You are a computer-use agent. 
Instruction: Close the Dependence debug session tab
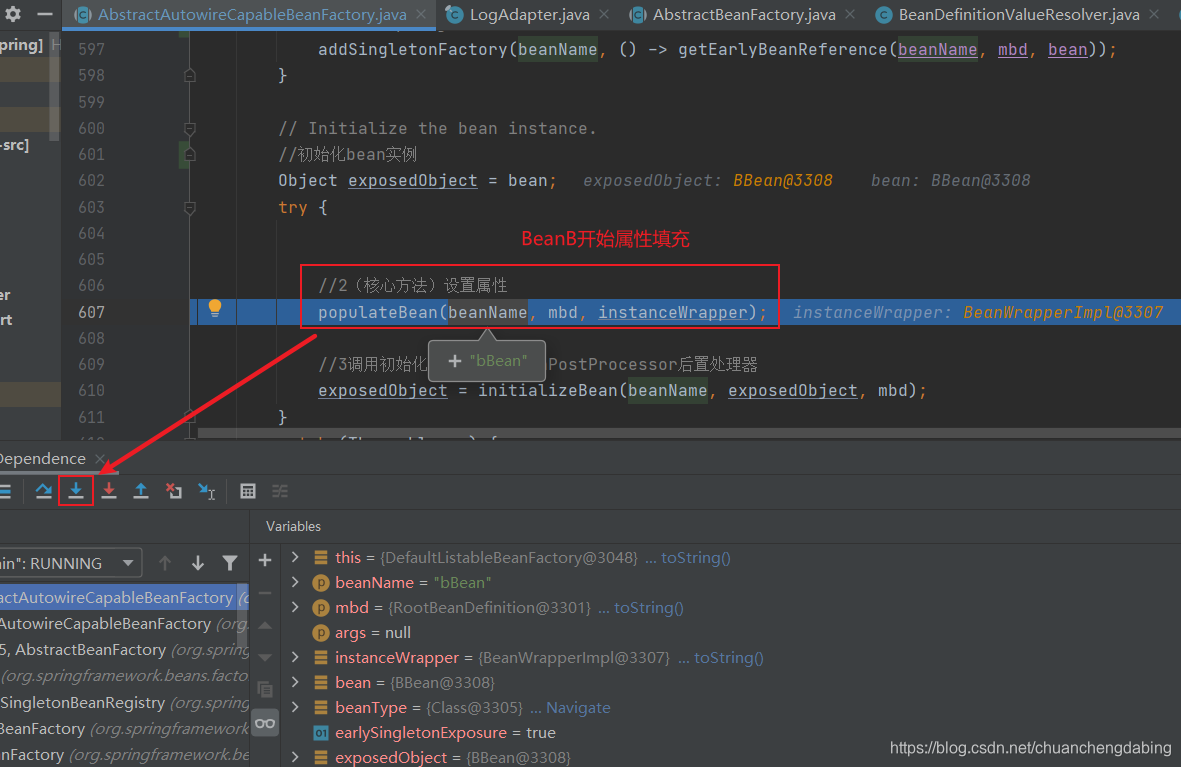pyautogui.click(x=100, y=458)
